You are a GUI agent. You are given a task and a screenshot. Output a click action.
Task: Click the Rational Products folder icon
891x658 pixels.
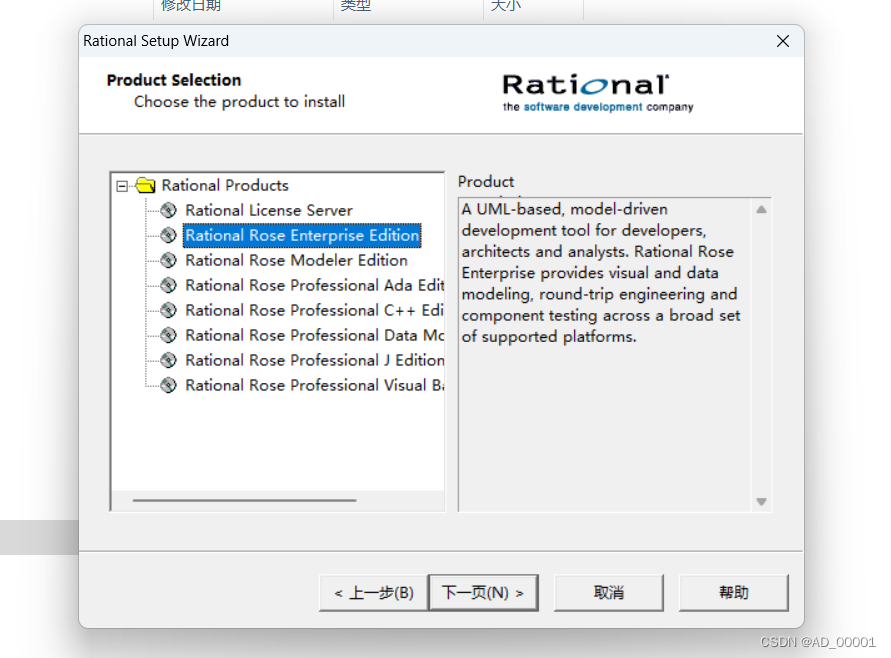tap(145, 185)
